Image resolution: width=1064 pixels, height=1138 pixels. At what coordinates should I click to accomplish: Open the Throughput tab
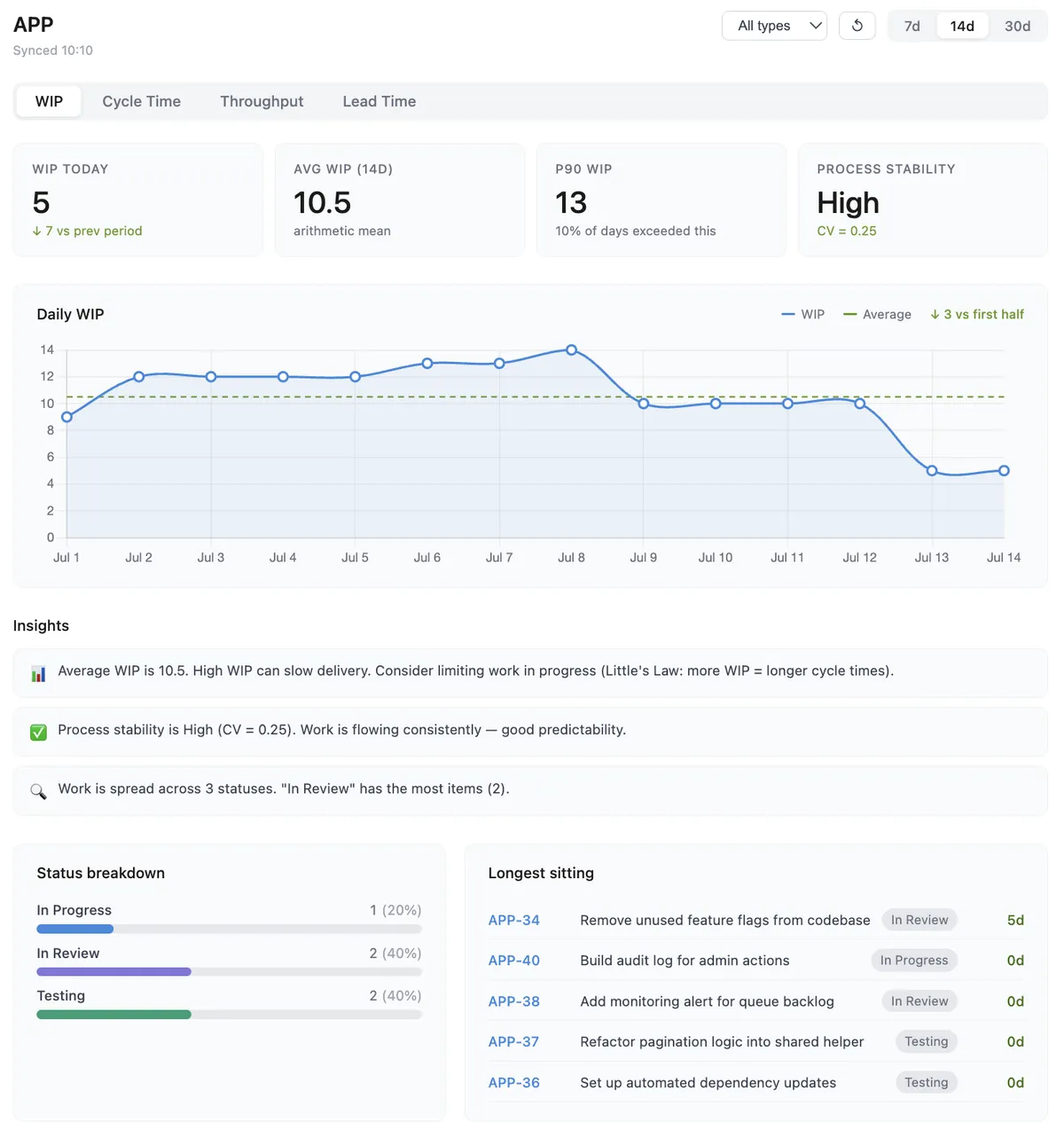[262, 101]
